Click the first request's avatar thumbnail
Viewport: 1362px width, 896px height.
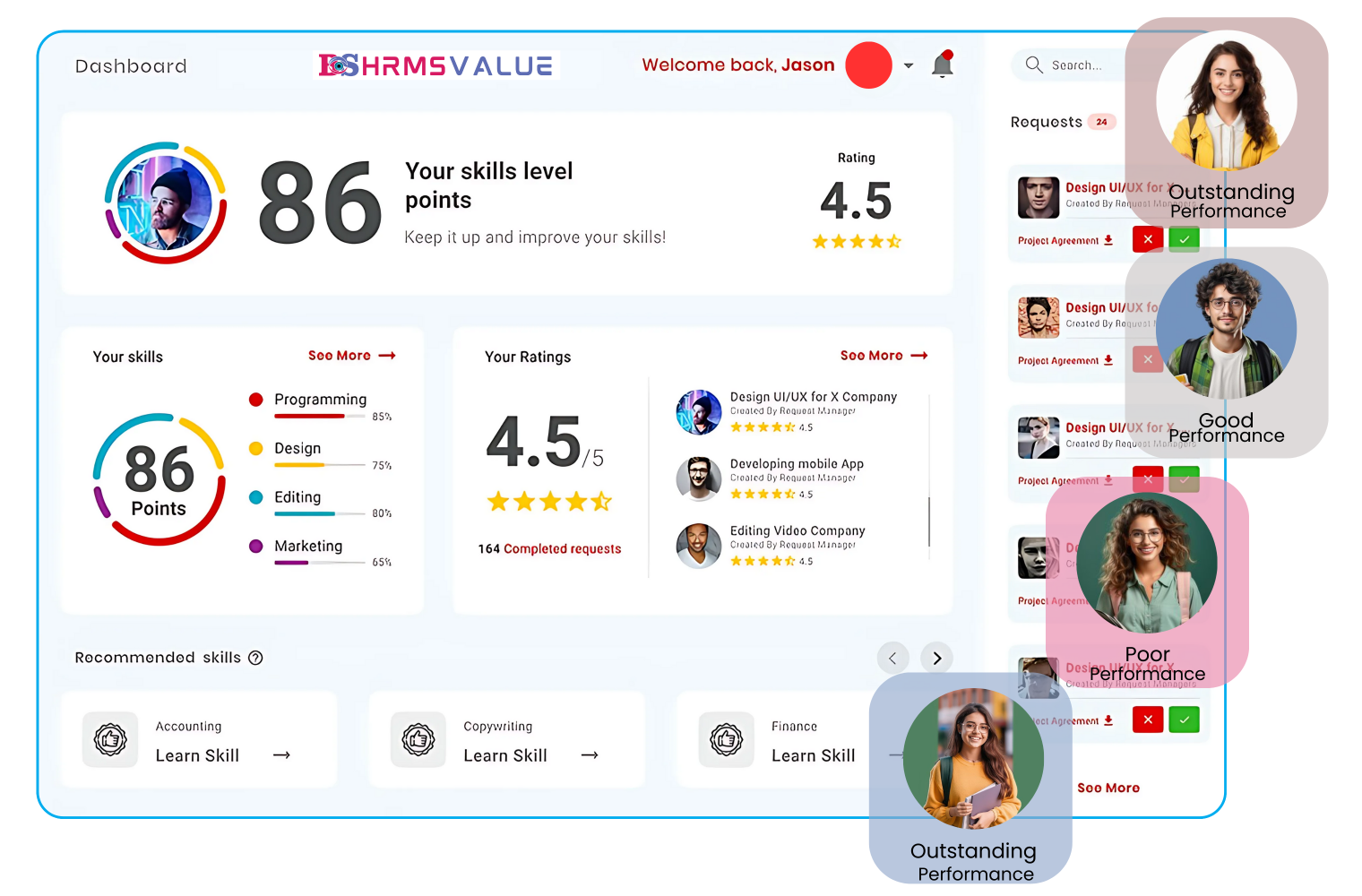(1039, 197)
